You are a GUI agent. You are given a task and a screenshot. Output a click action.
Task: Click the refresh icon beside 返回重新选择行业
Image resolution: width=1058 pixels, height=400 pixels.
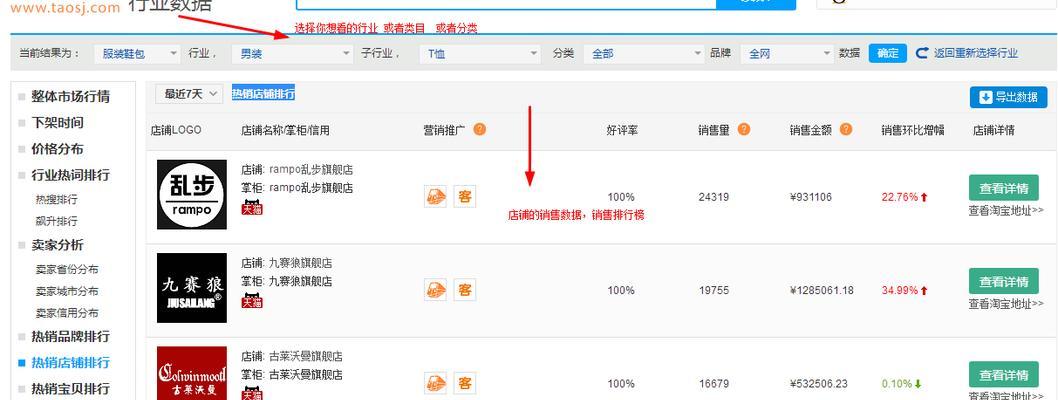coord(922,53)
